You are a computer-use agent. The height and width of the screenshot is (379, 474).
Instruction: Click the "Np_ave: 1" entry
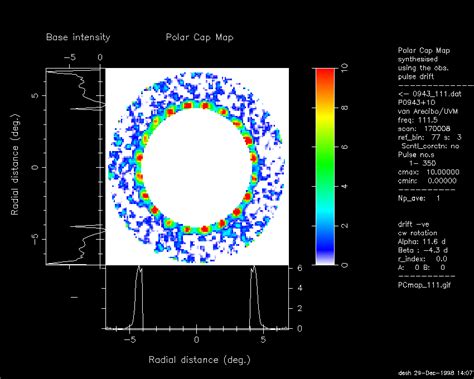(x=419, y=198)
